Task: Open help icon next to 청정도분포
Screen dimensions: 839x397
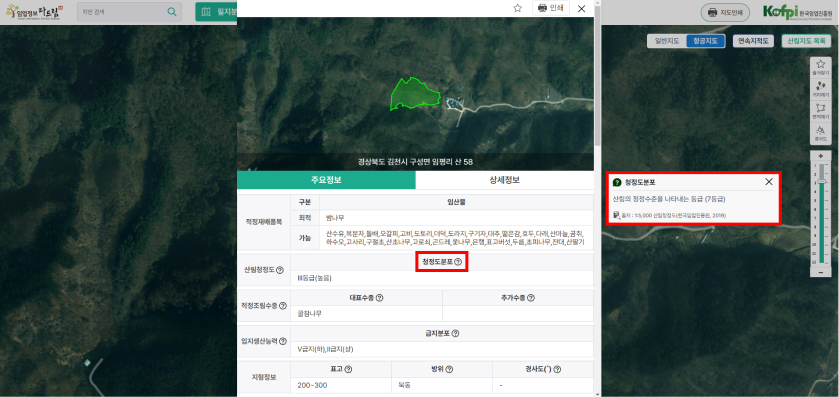Action: 458,262
